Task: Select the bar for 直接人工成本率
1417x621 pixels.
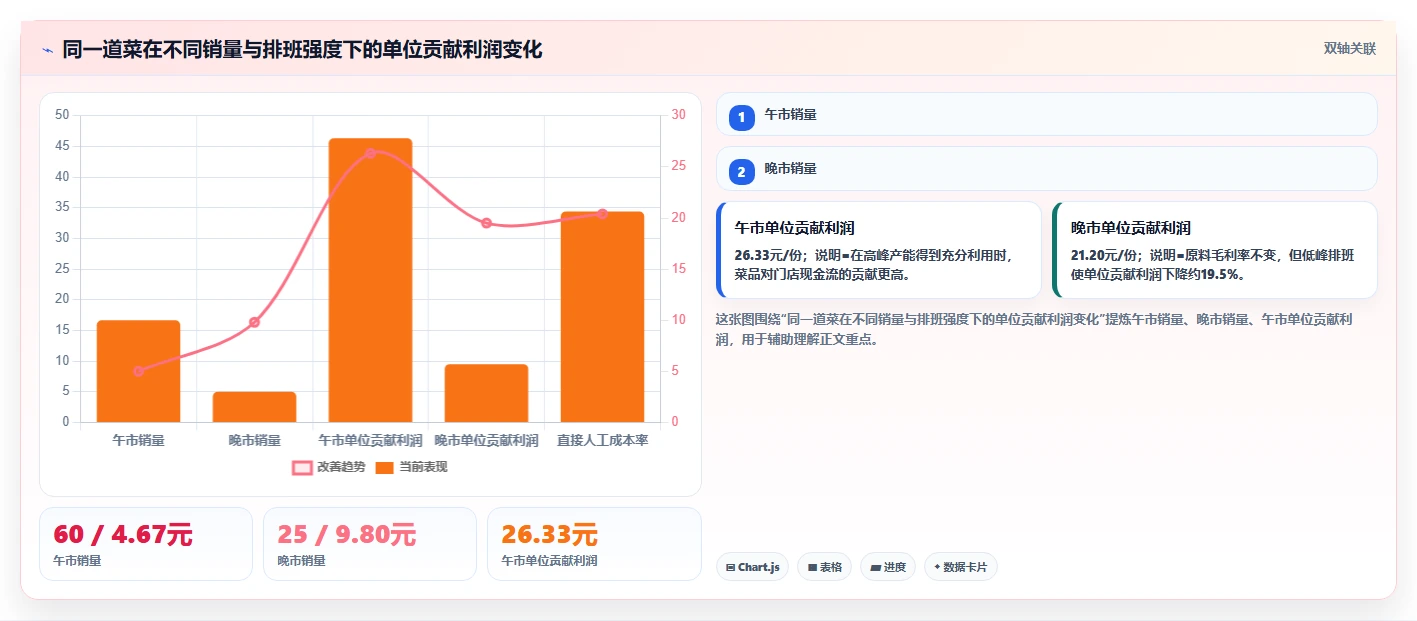Action: (x=602, y=317)
